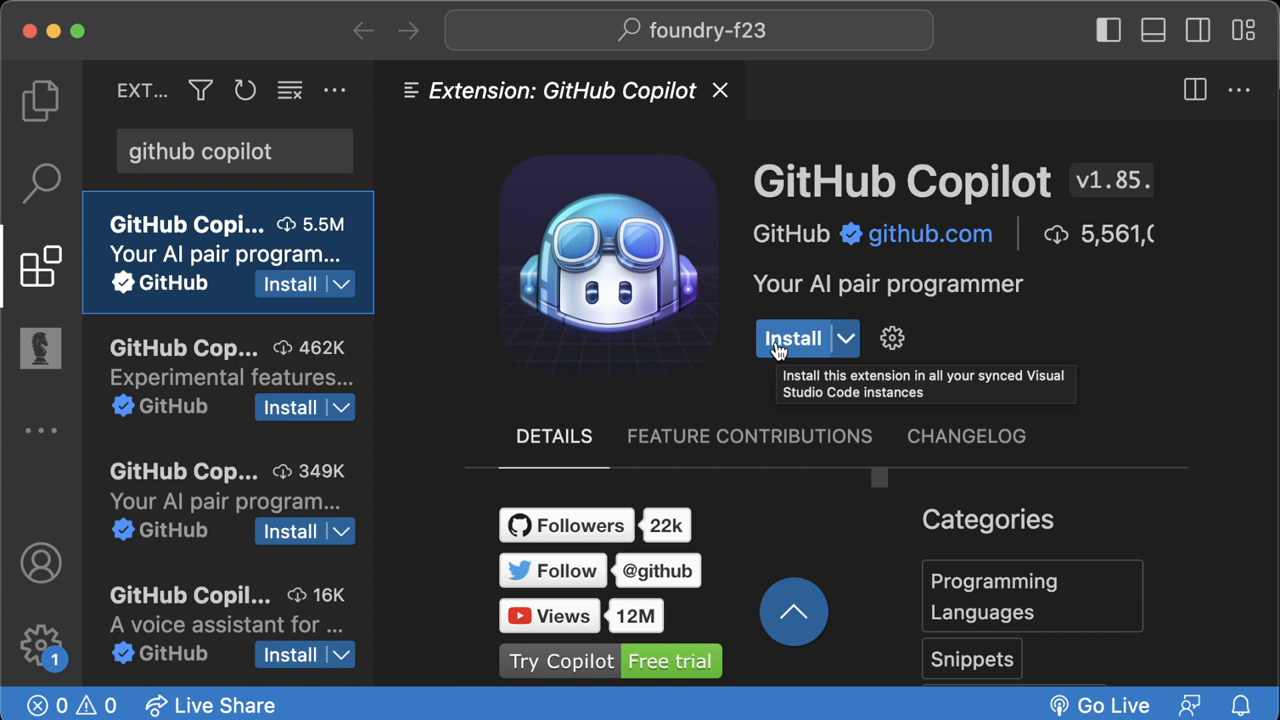Open the github.com publisher link
Viewport: 1280px width, 720px height.
(x=929, y=234)
